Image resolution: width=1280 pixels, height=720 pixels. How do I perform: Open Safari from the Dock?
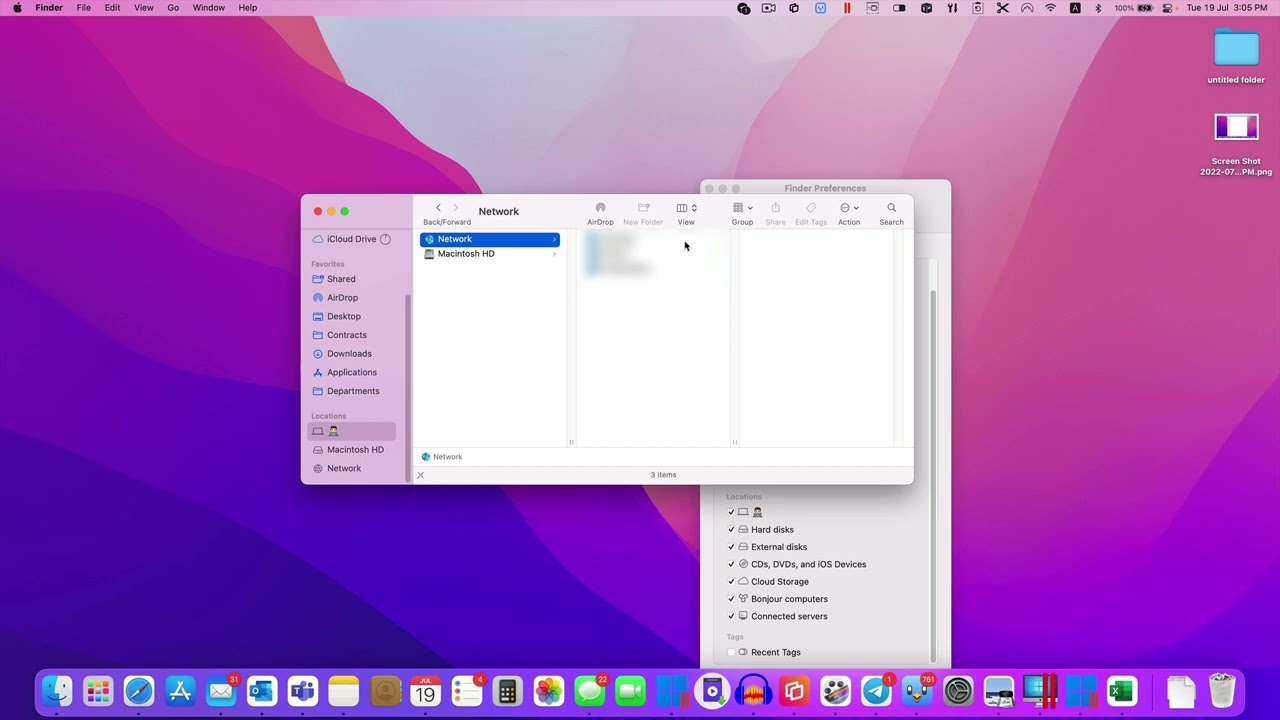pyautogui.click(x=139, y=691)
